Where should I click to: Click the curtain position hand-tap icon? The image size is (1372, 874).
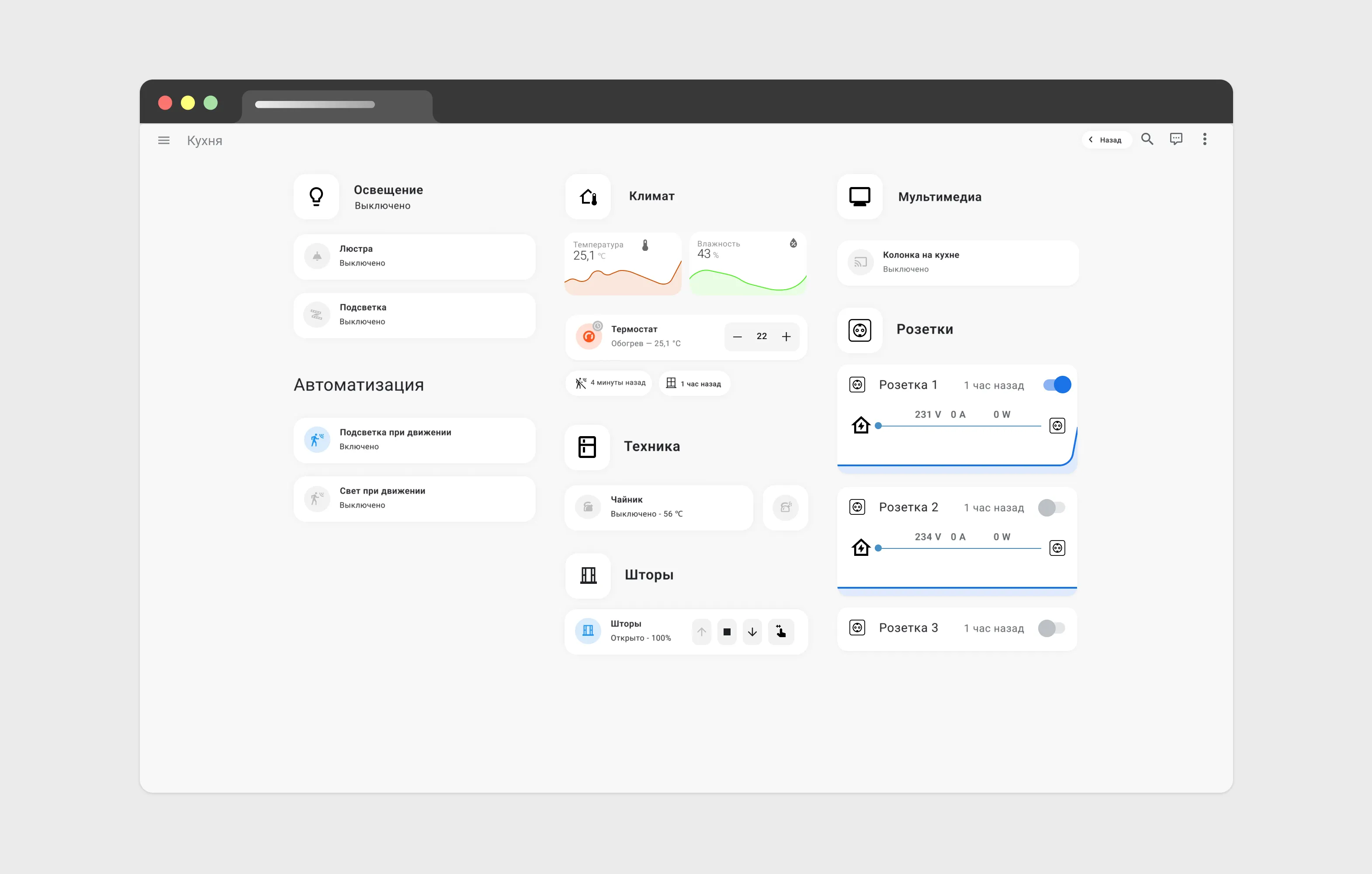(x=781, y=632)
